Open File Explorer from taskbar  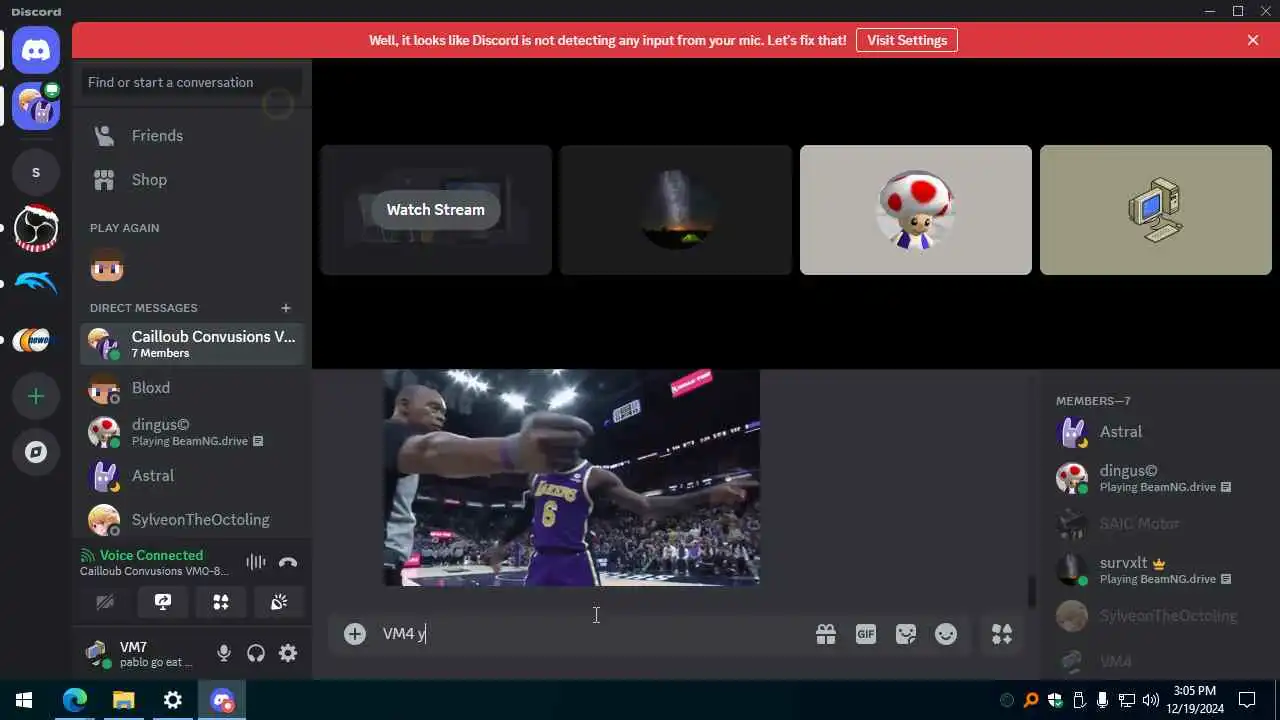[123, 700]
